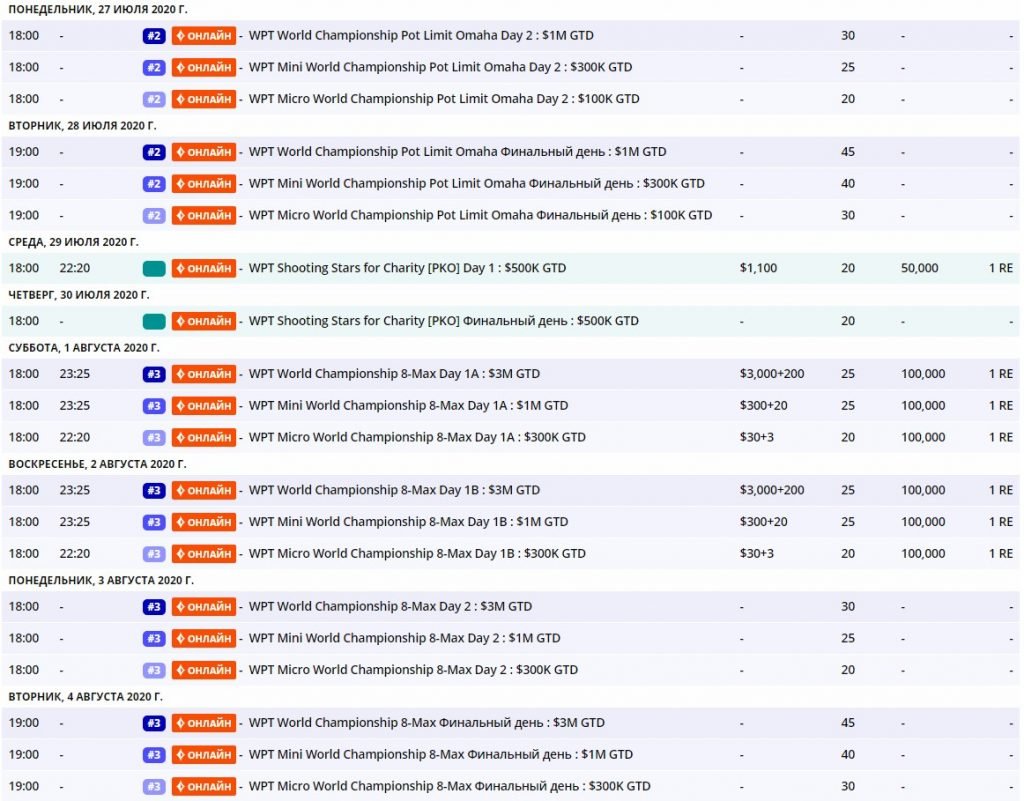Click ОНЛАЙН badge for Micro 8-Max Day 2 row
The height and width of the screenshot is (801, 1024).
[x=204, y=670]
